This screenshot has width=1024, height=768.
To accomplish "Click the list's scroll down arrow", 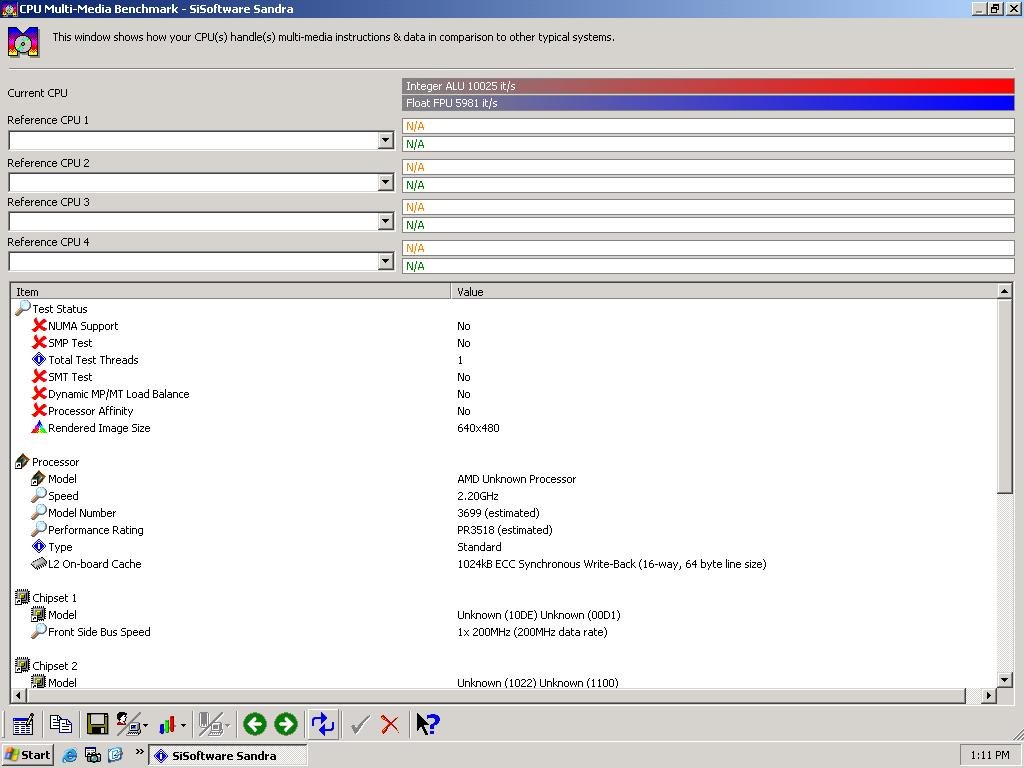I will point(1004,679).
